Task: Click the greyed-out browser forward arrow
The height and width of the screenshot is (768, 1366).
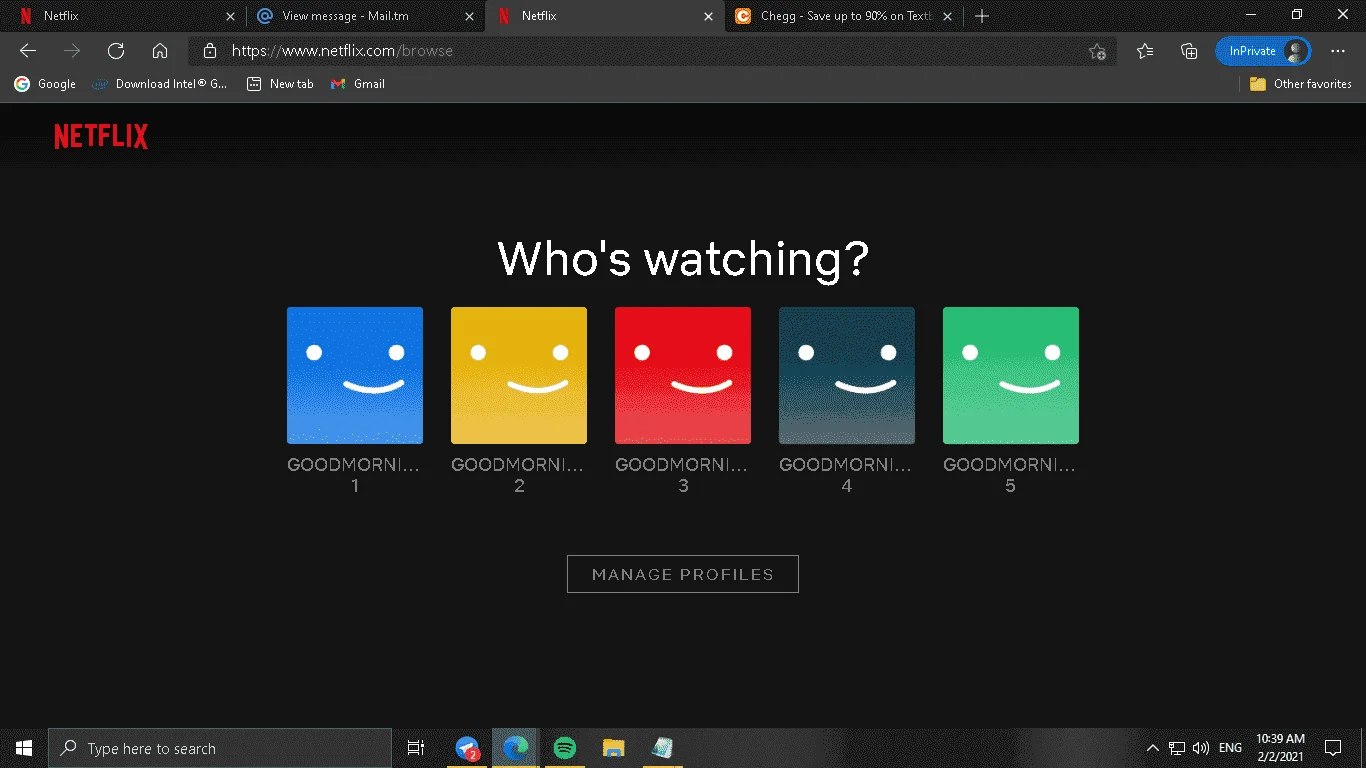Action: [x=72, y=51]
